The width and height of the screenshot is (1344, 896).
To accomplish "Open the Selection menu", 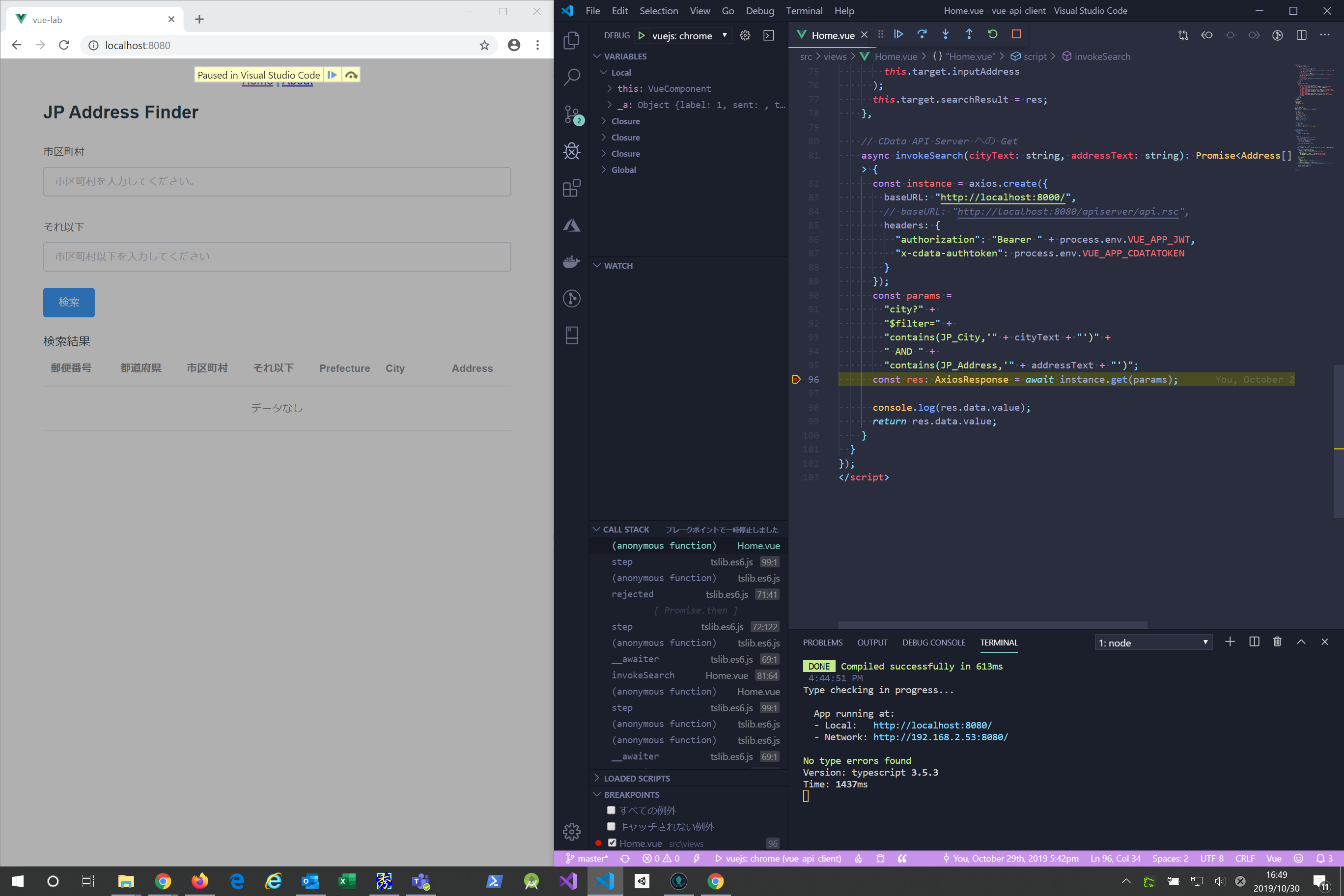I will click(x=658, y=11).
